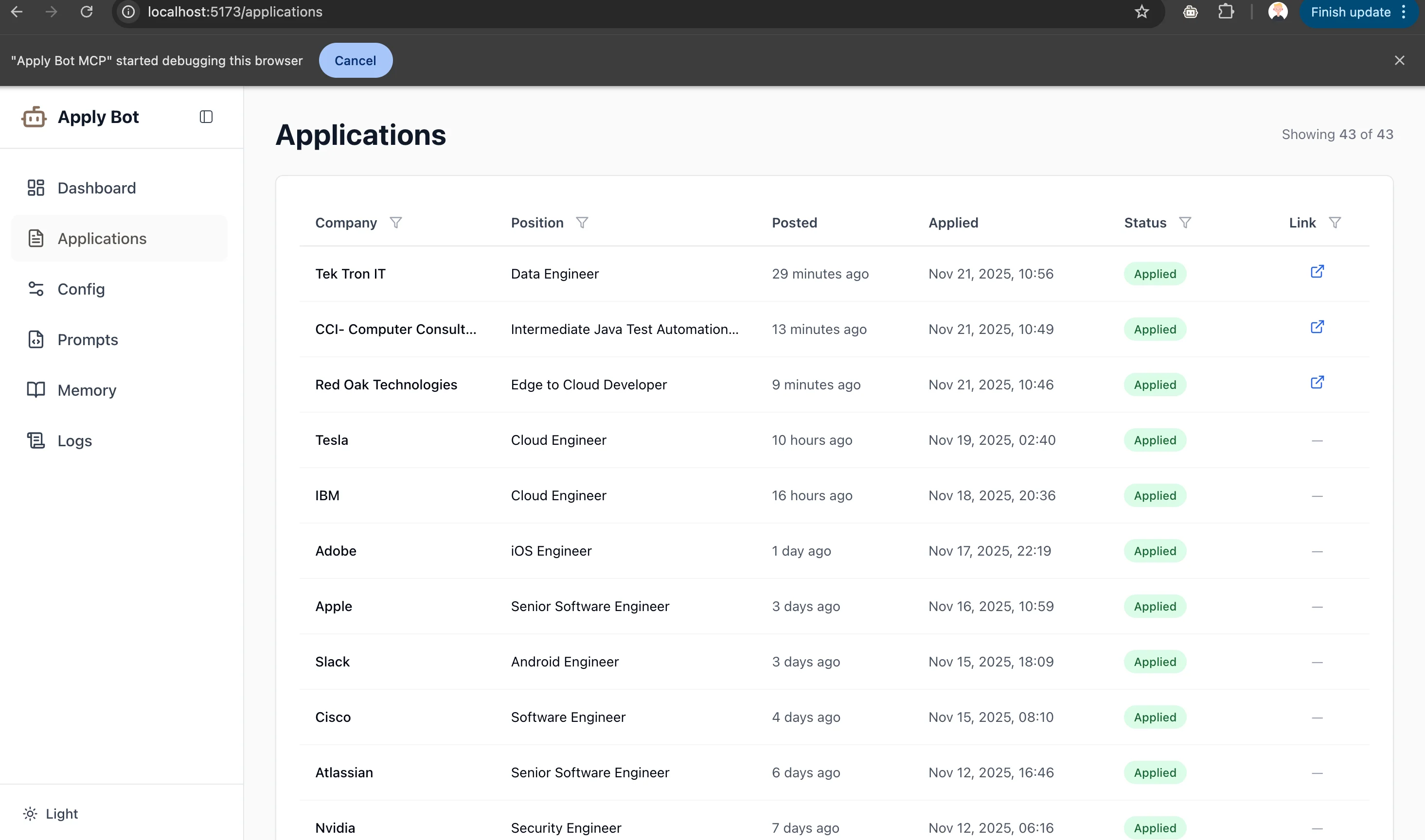Cancel the Apply Bot MCP debugging session
The width and height of the screenshot is (1425, 840).
355,60
